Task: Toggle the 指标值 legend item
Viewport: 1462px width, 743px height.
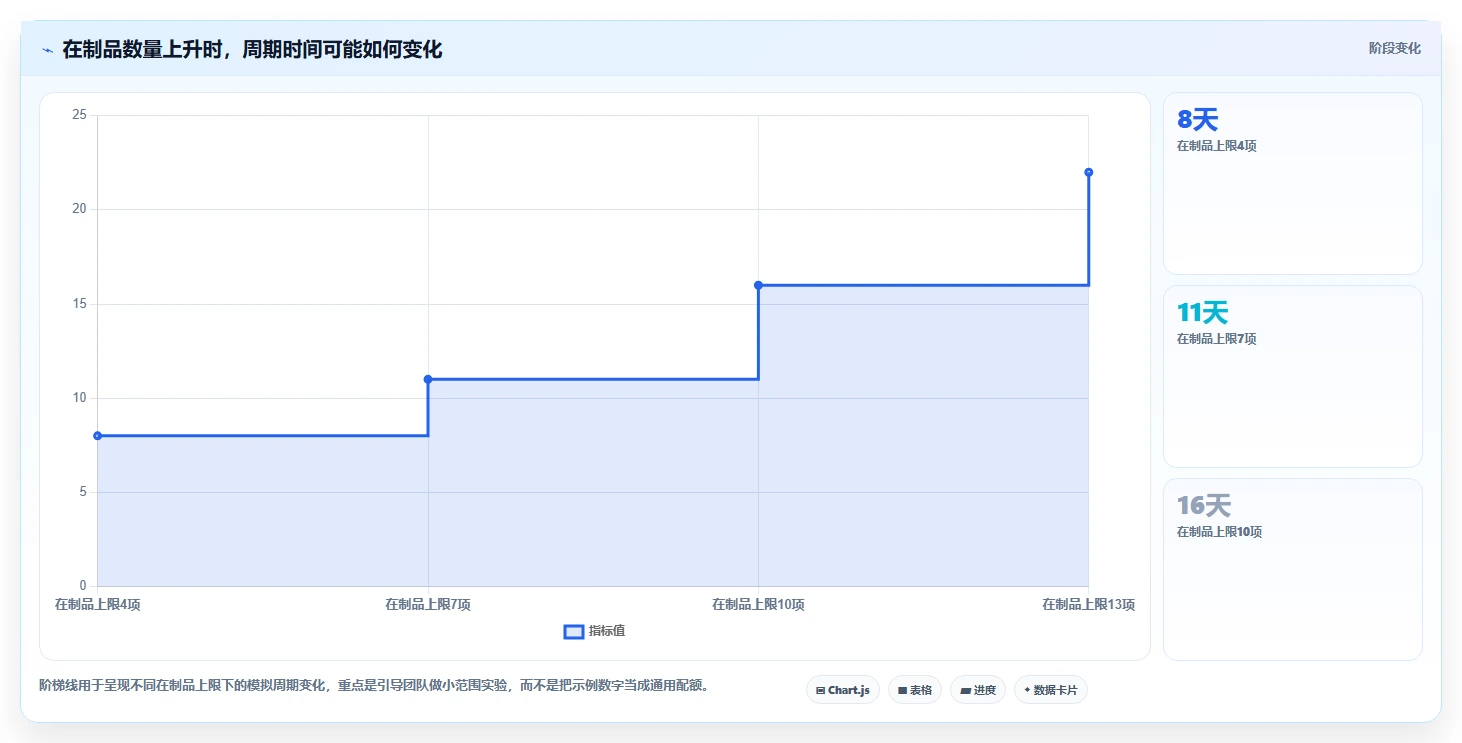Action: [595, 631]
